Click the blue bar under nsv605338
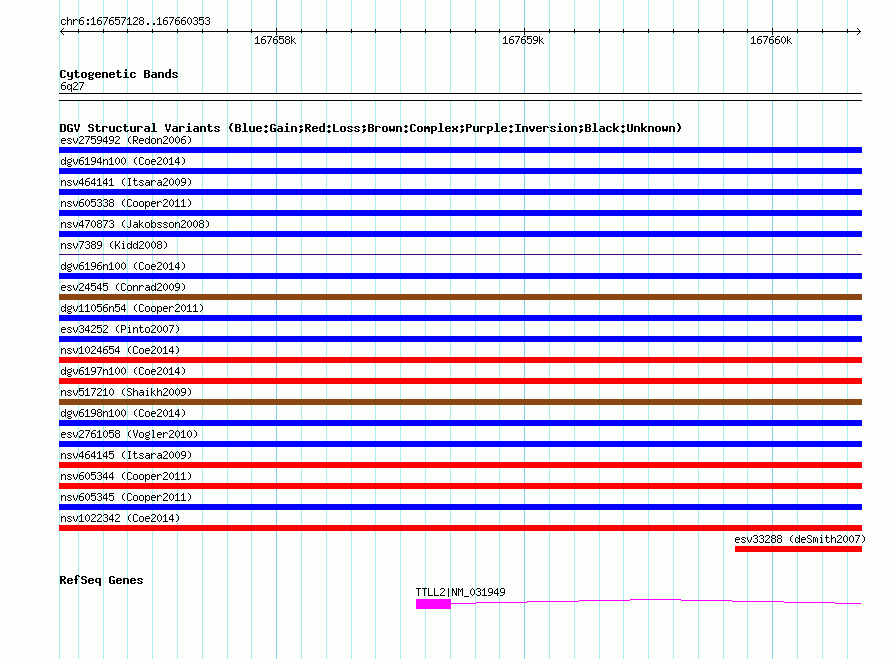Image resolution: width=890 pixels, height=659 pixels. [x=460, y=213]
